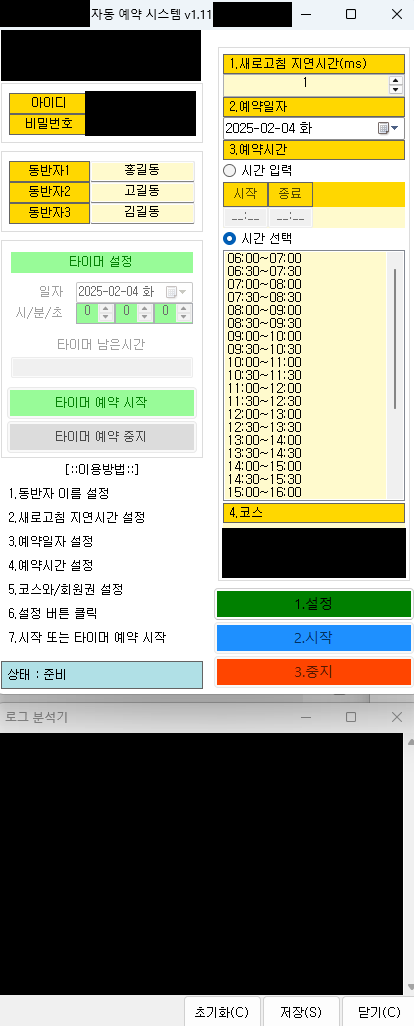Click the blue 2.시작 button

[x=314, y=638]
